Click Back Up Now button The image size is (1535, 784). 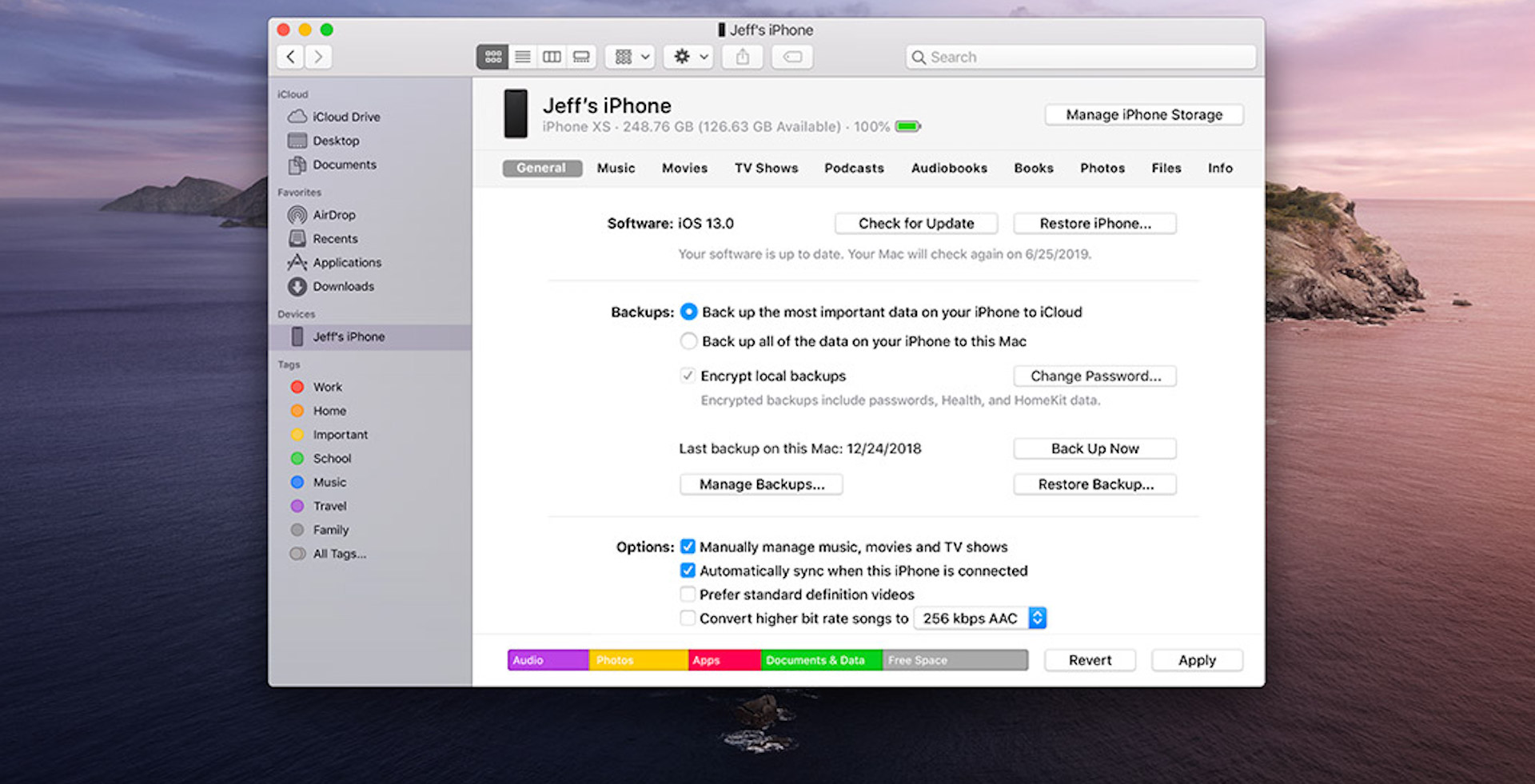tap(1095, 449)
